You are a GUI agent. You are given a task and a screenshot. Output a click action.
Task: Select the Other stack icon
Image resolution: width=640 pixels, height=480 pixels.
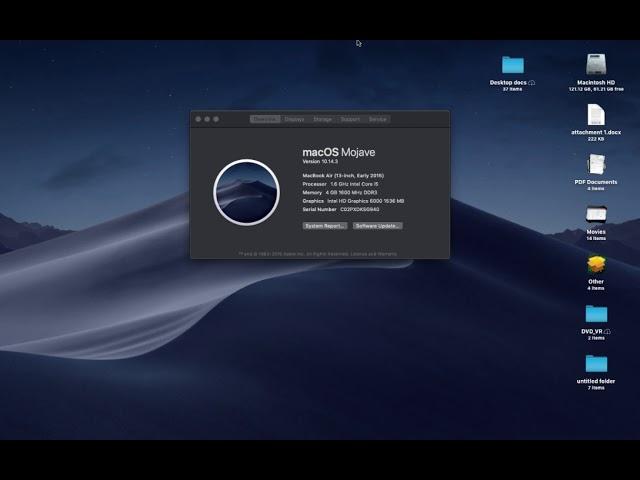[596, 264]
